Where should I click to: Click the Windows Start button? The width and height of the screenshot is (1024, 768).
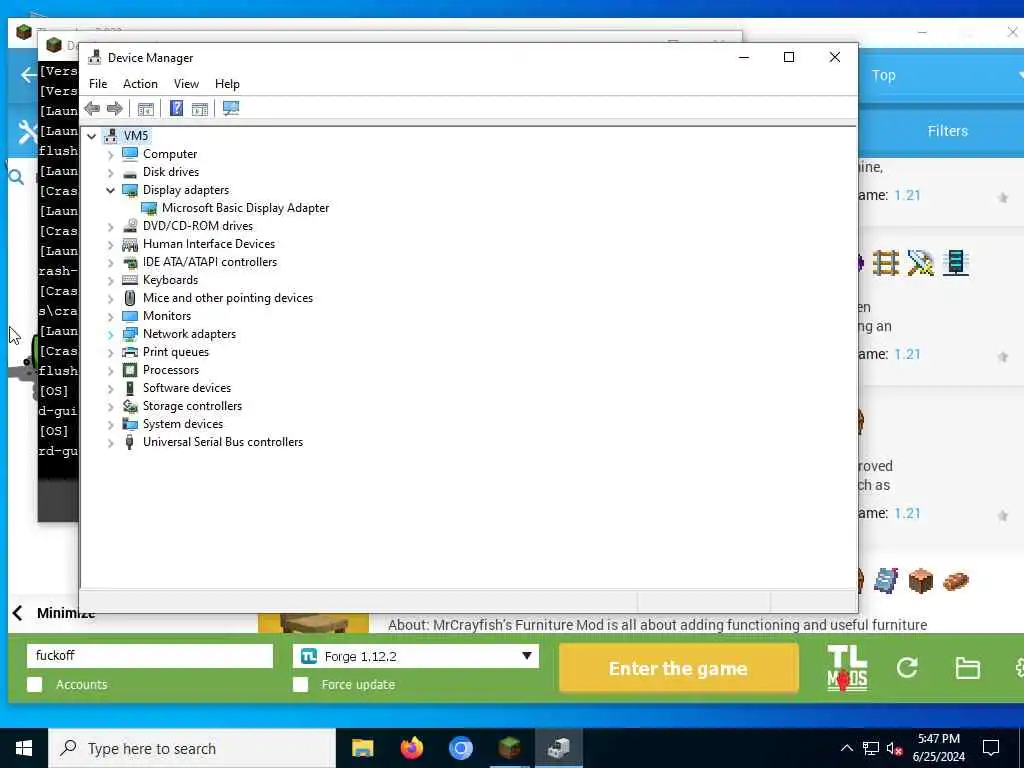click(24, 748)
